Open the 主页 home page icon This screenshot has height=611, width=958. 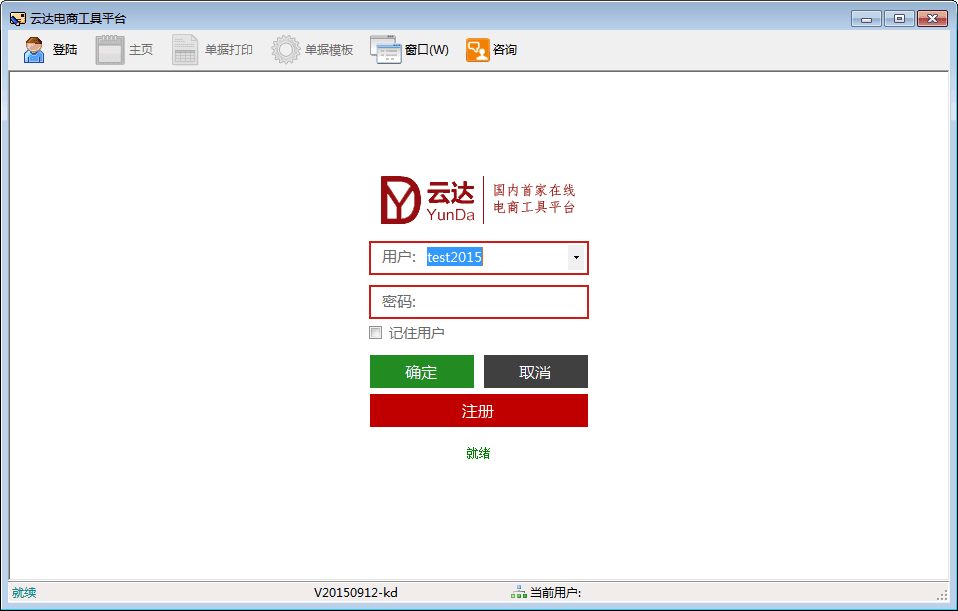[110, 50]
